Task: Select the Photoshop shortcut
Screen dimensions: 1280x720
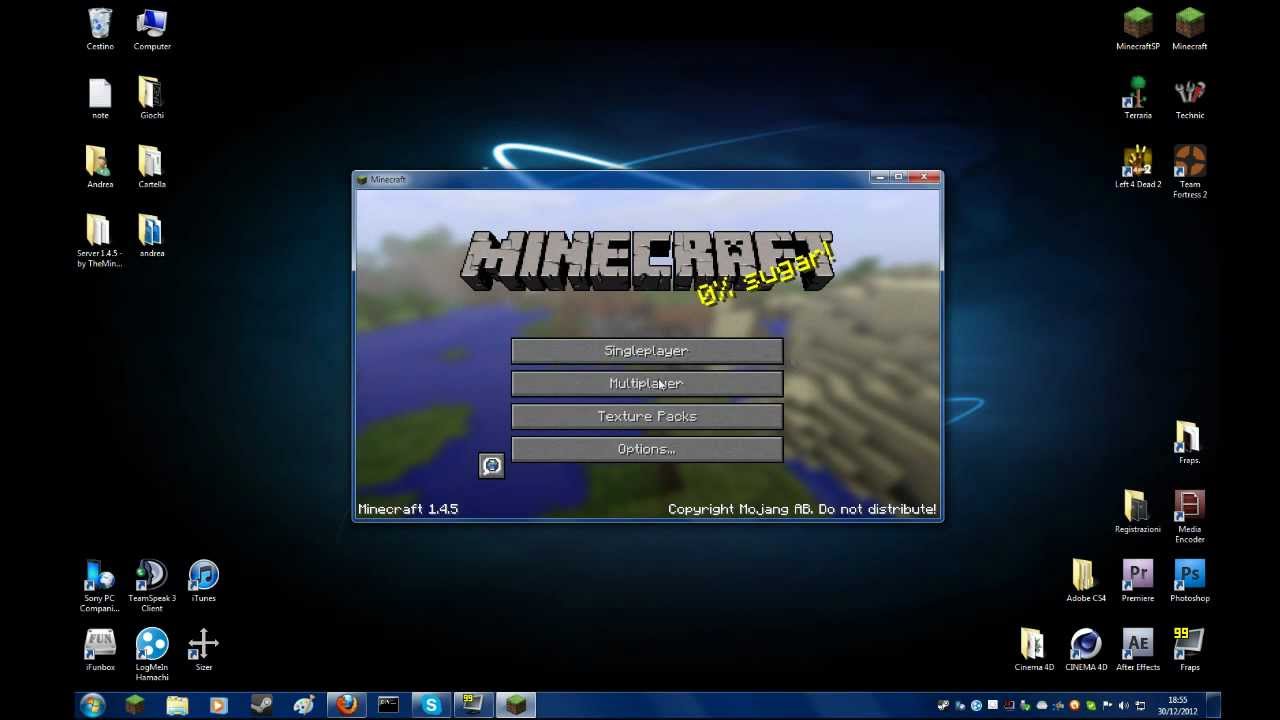Action: (1190, 581)
